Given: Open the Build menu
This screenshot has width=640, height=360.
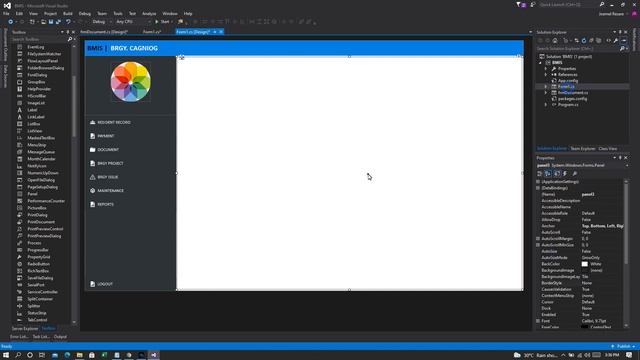Looking at the screenshot, I should tap(68, 13).
